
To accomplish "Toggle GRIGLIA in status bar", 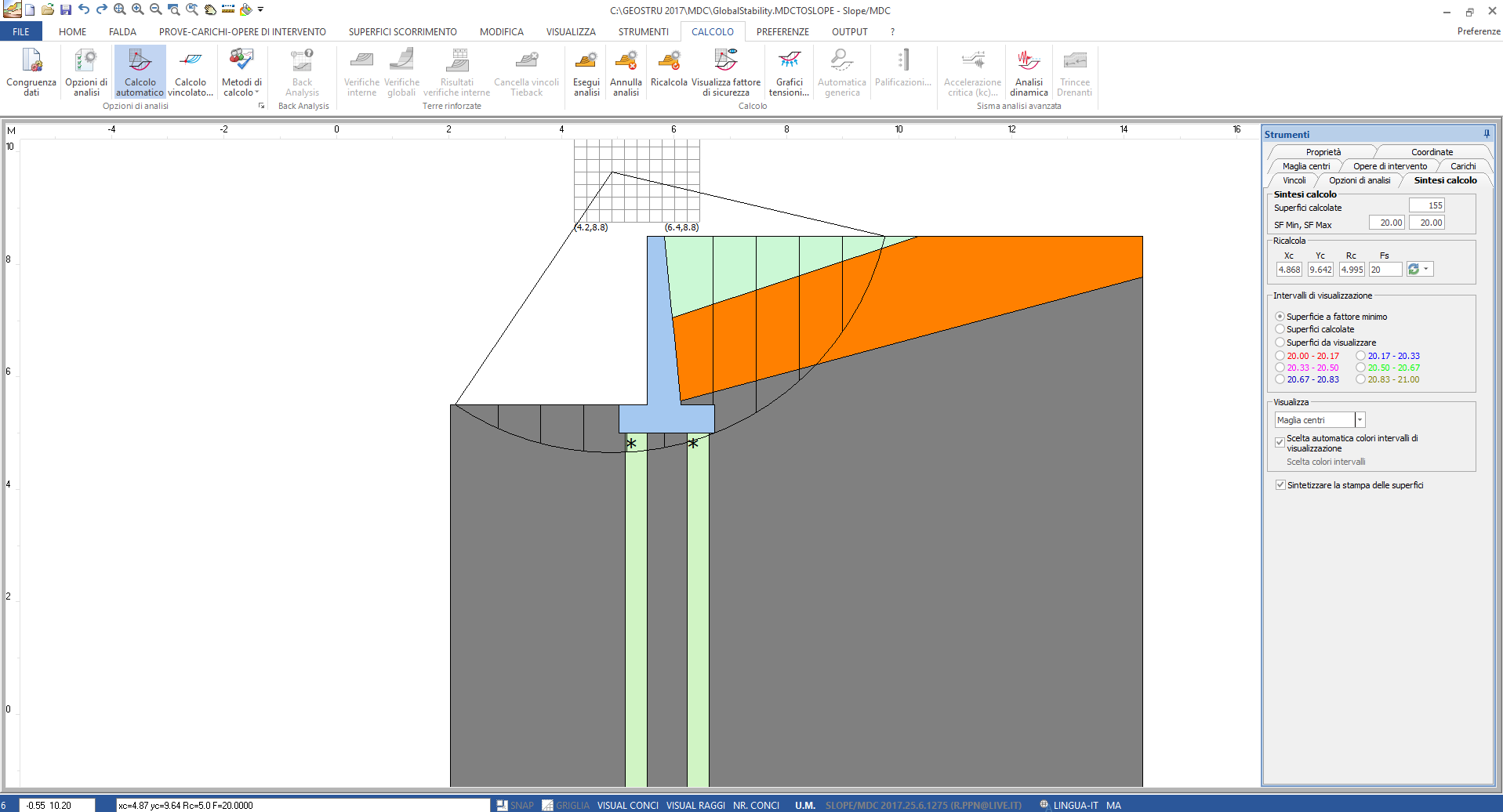I will pos(565,805).
